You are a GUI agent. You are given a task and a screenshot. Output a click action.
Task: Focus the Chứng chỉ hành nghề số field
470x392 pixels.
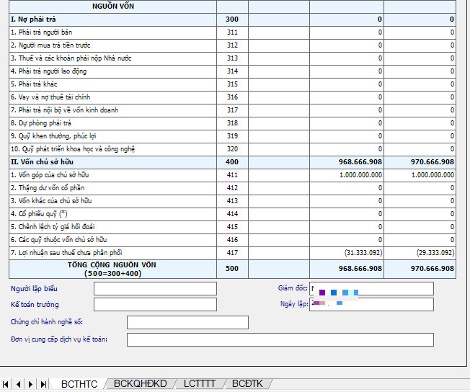pyautogui.click(x=188, y=322)
